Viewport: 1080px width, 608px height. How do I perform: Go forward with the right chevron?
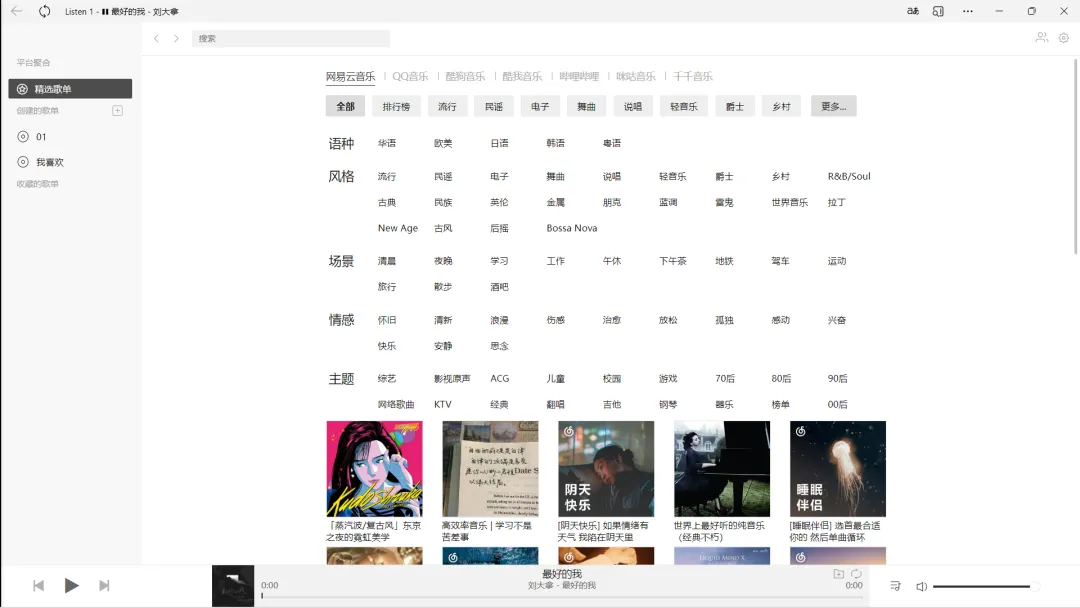tap(176, 39)
